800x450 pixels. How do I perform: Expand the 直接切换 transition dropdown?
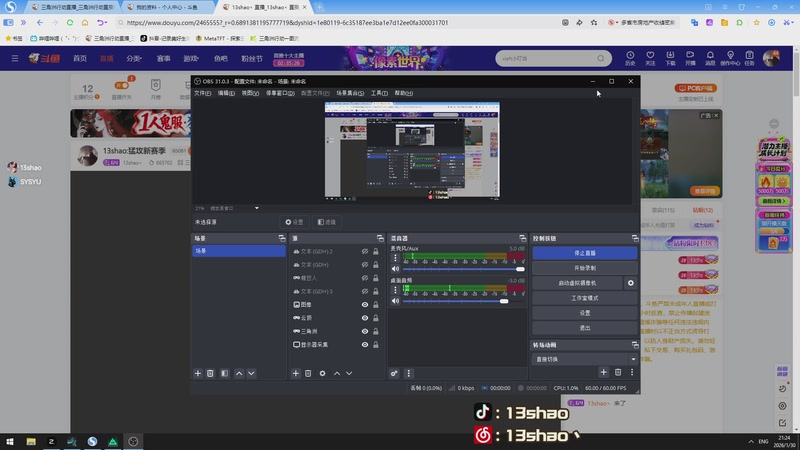pyautogui.click(x=633, y=359)
